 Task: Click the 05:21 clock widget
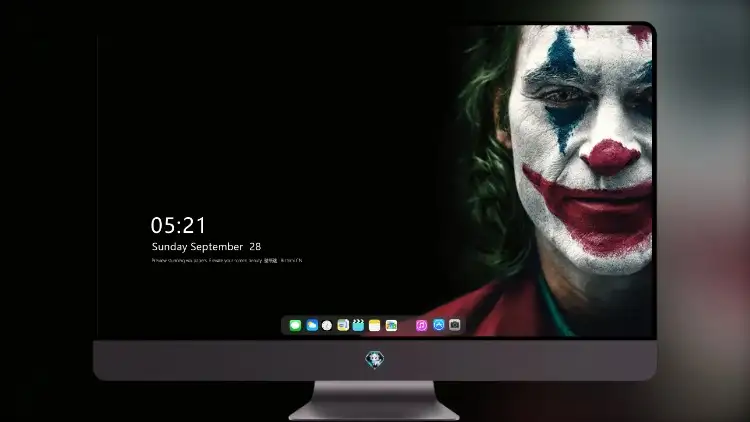(178, 225)
